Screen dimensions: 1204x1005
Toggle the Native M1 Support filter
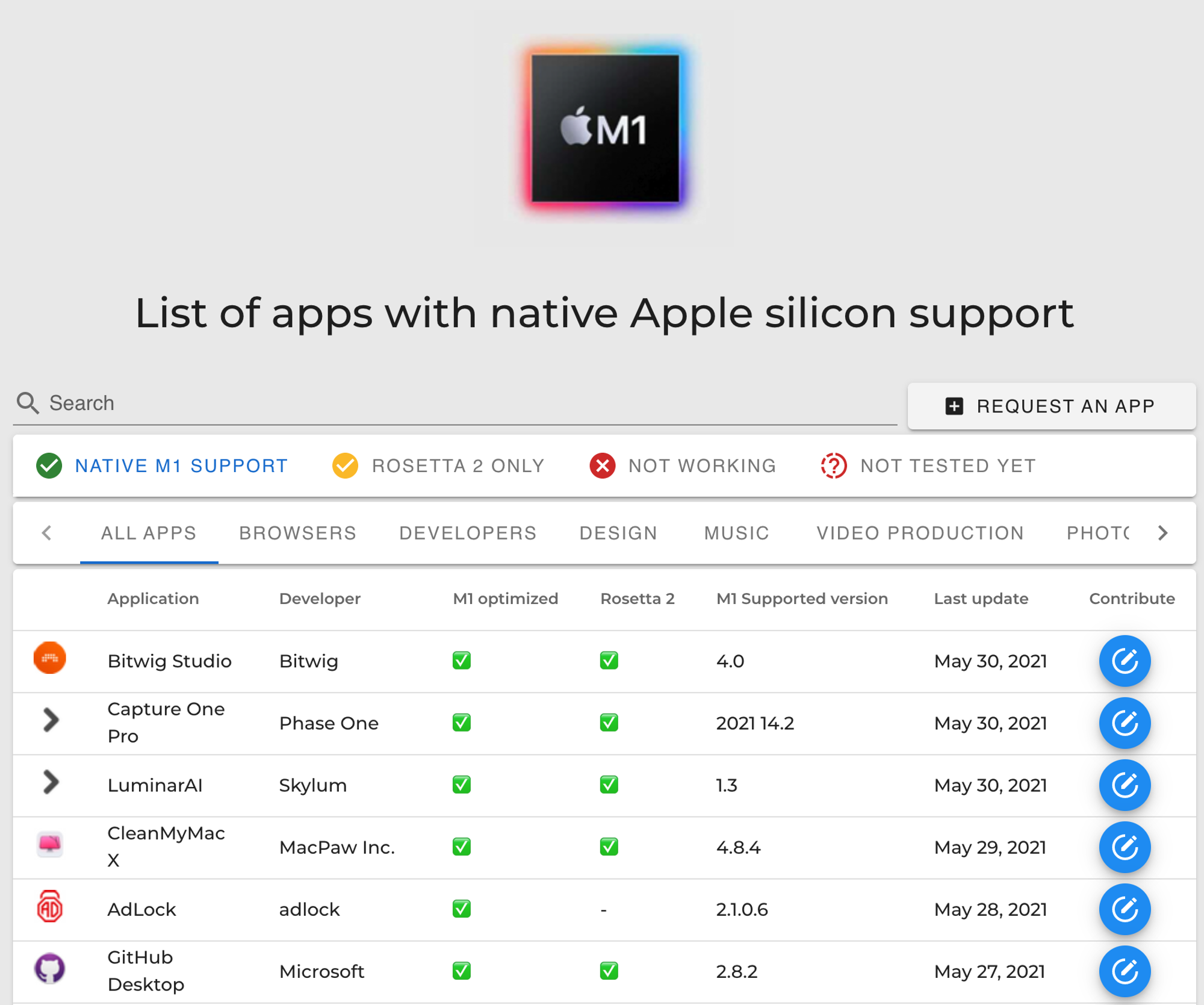pyautogui.click(x=162, y=465)
